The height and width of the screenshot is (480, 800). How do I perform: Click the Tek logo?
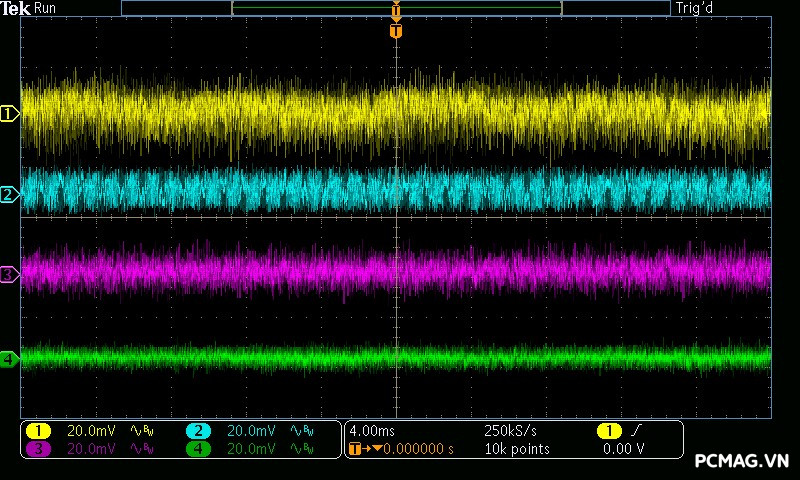pos(14,9)
